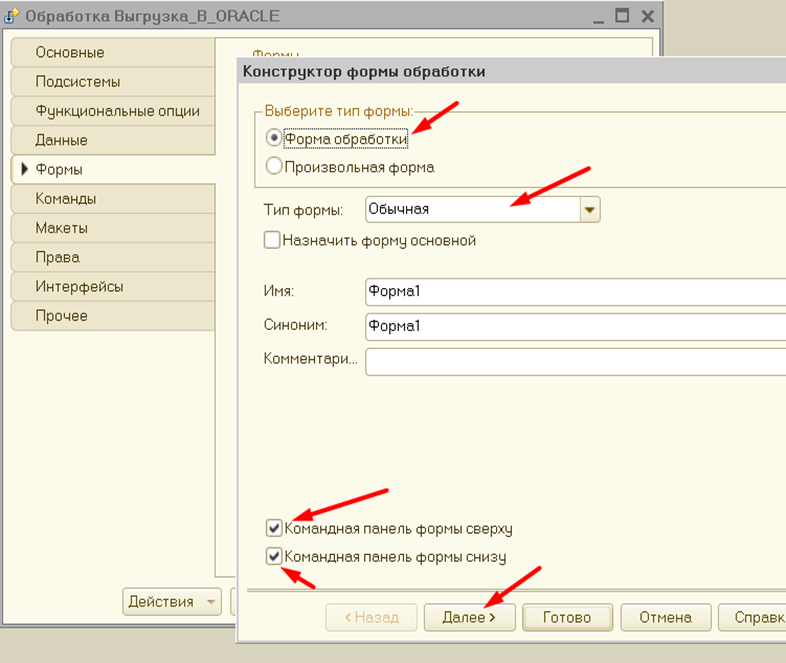Select the Основные tab
The image size is (786, 663).
click(113, 52)
